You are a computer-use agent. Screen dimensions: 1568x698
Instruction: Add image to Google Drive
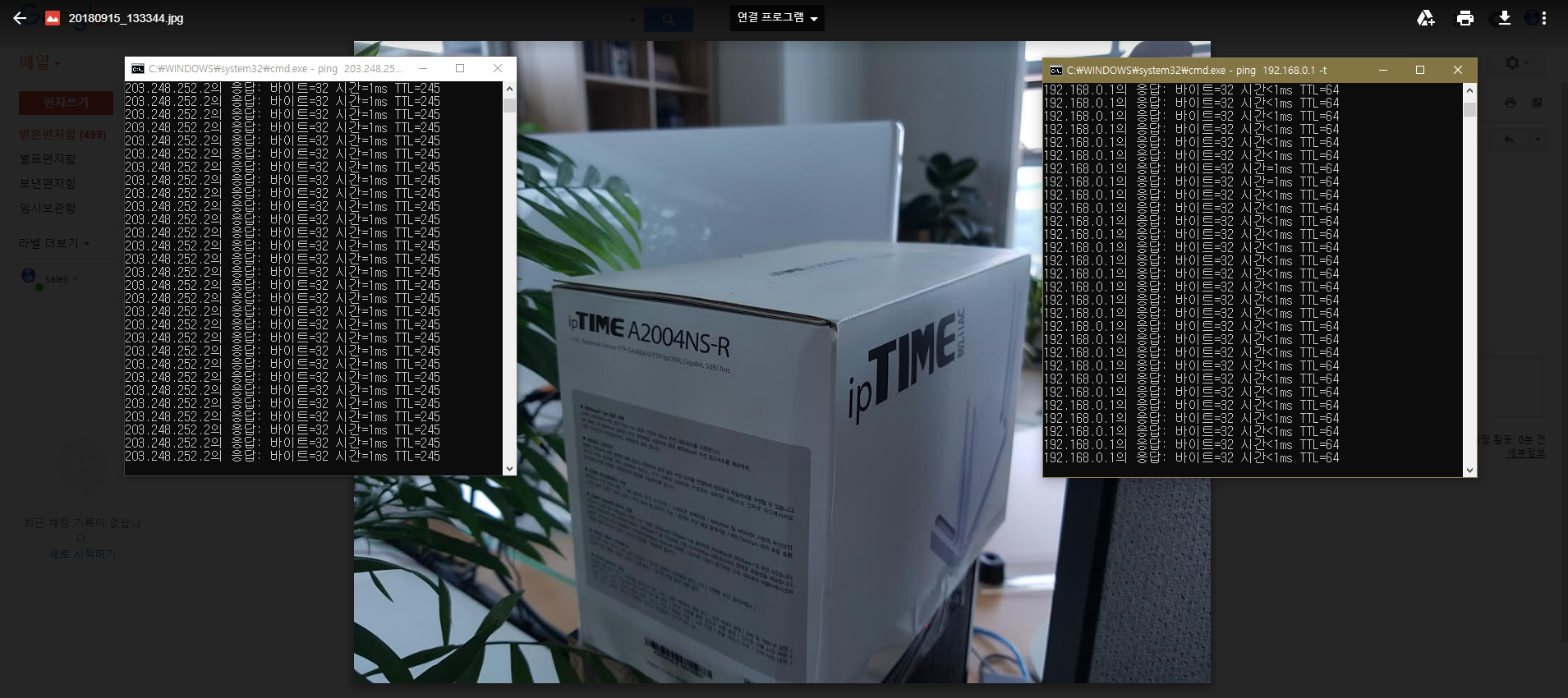click(1426, 18)
